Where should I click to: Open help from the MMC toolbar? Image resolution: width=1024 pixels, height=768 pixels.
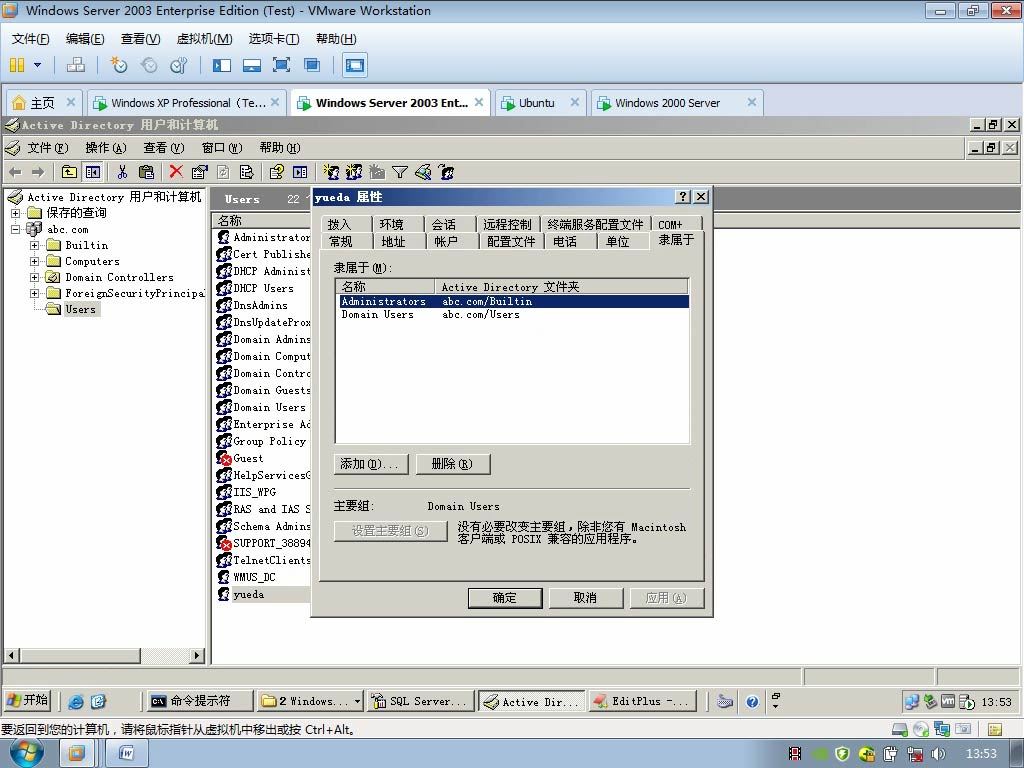click(x=276, y=172)
